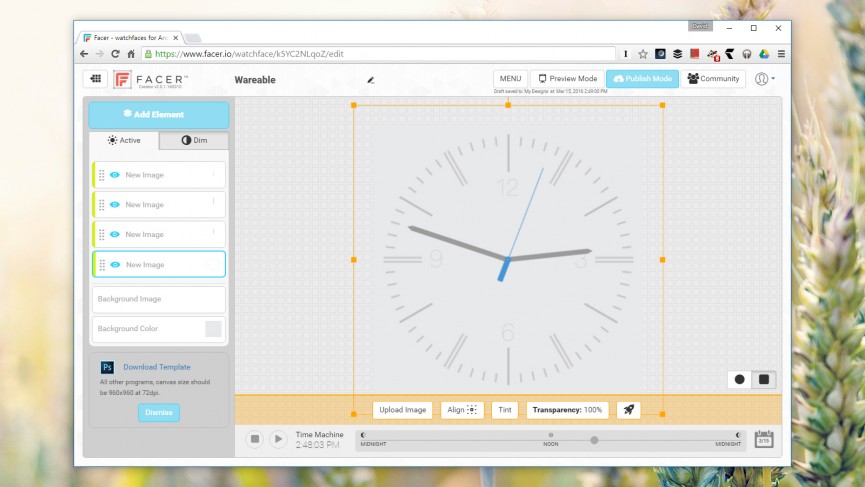Click the red book extension icon
Viewport: 865px width, 487px height.
[695, 54]
